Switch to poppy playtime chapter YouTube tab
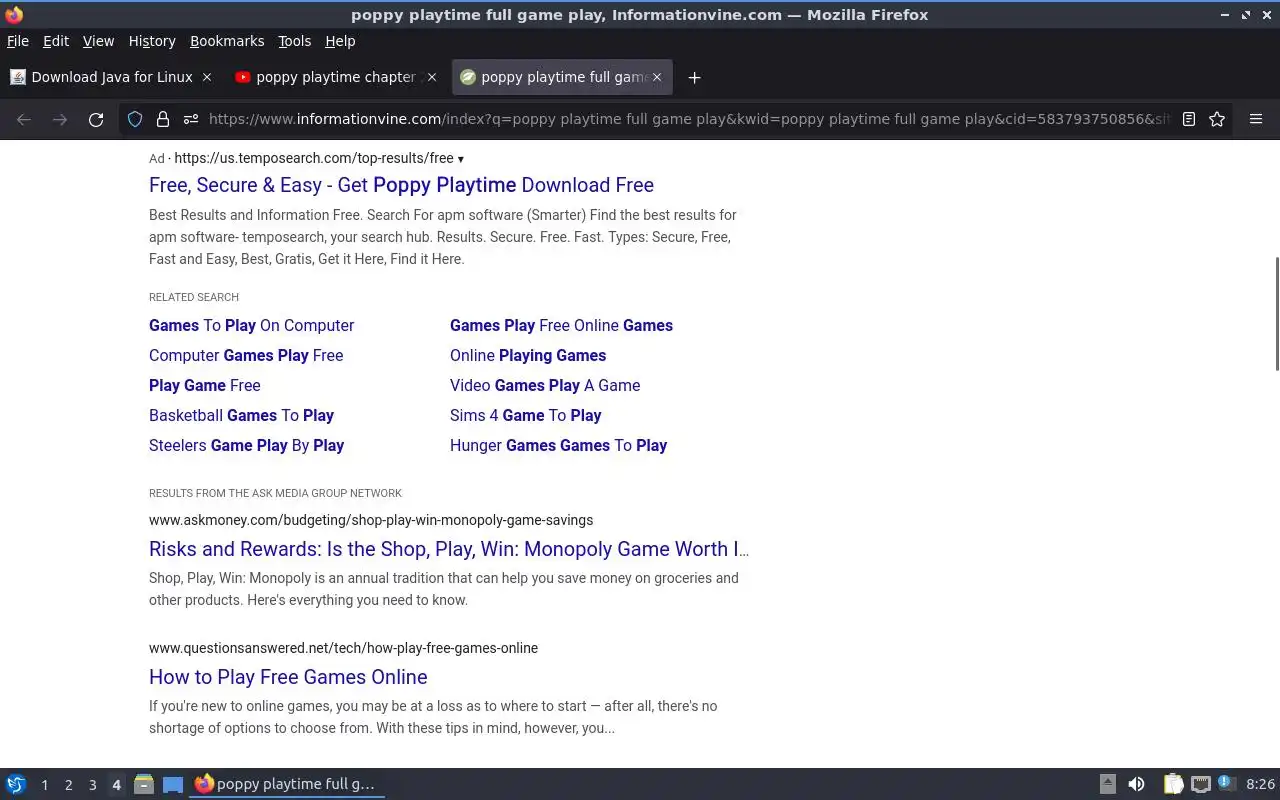The width and height of the screenshot is (1280, 800). pos(335,77)
